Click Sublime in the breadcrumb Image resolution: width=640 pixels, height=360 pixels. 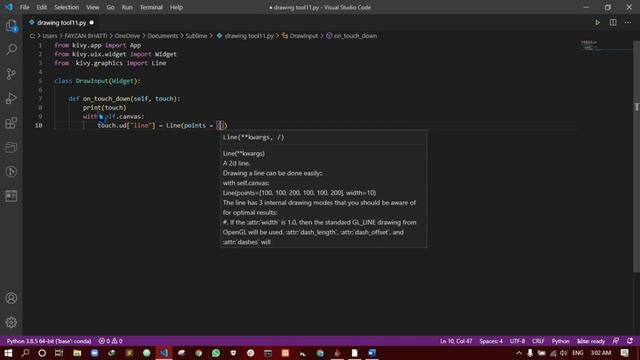tap(196, 36)
